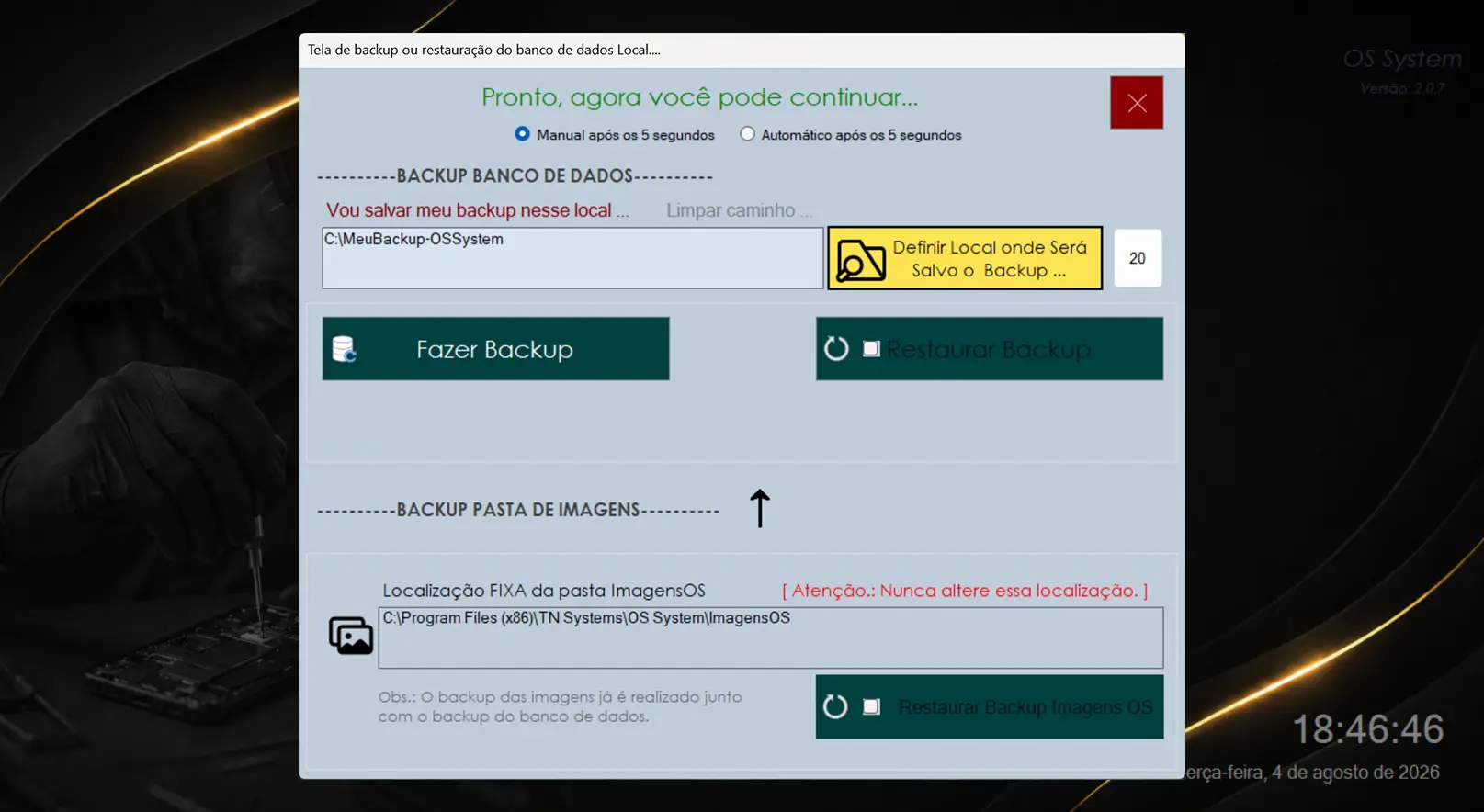1484x812 pixels.
Task: Click the ImagensOS folder path field
Action: point(771,637)
